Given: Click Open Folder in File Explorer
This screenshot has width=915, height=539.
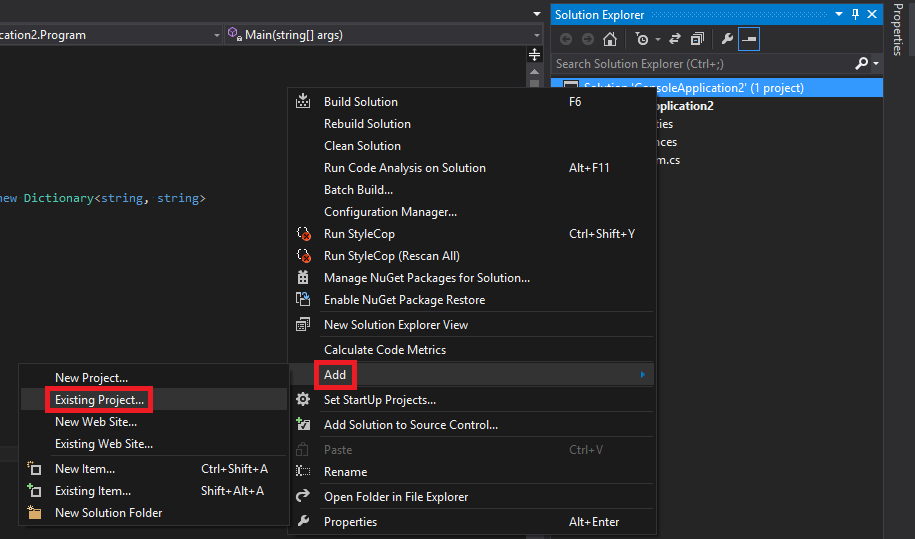Looking at the screenshot, I should pos(396,497).
